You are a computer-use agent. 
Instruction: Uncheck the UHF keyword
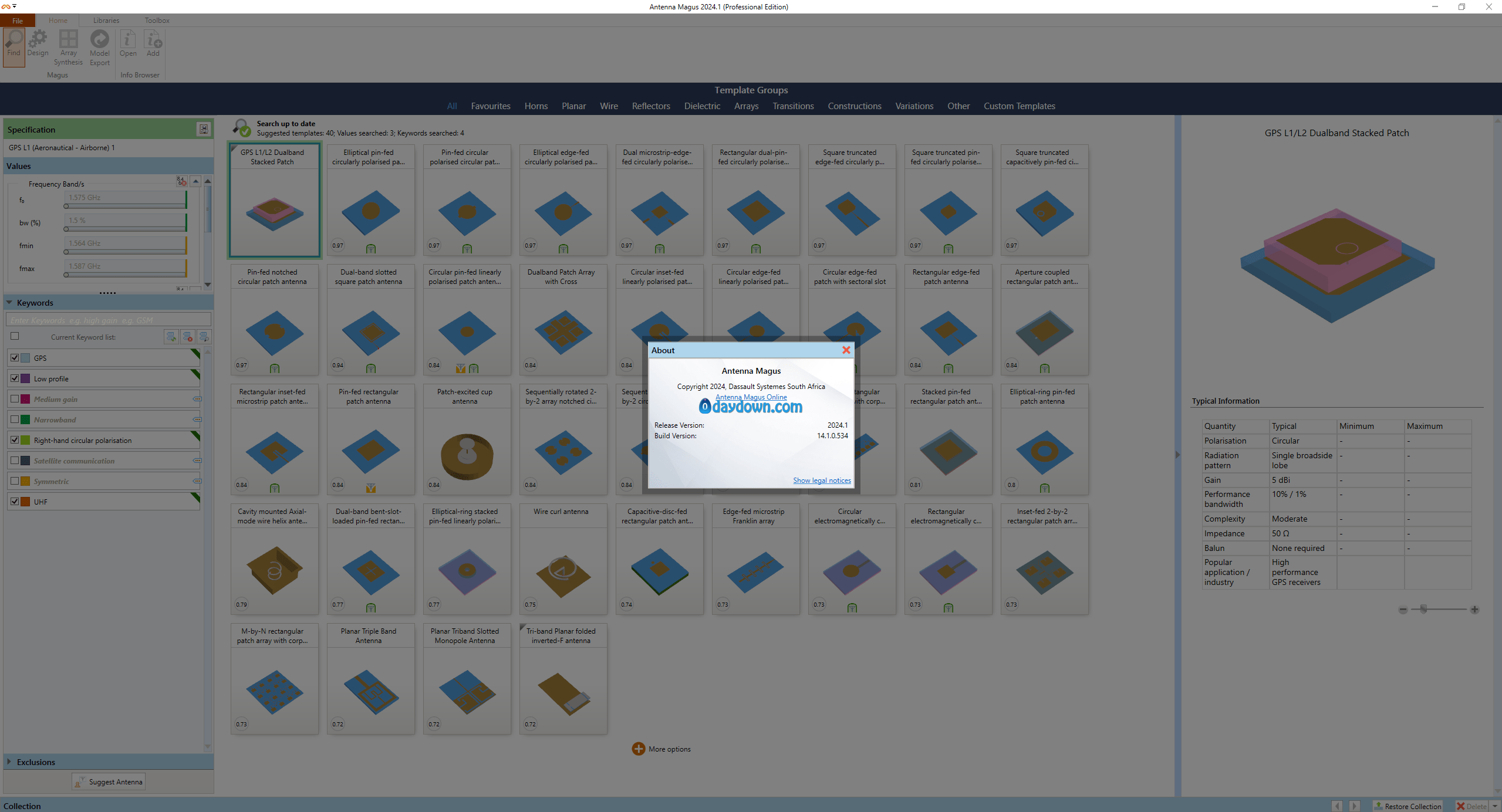click(x=15, y=501)
